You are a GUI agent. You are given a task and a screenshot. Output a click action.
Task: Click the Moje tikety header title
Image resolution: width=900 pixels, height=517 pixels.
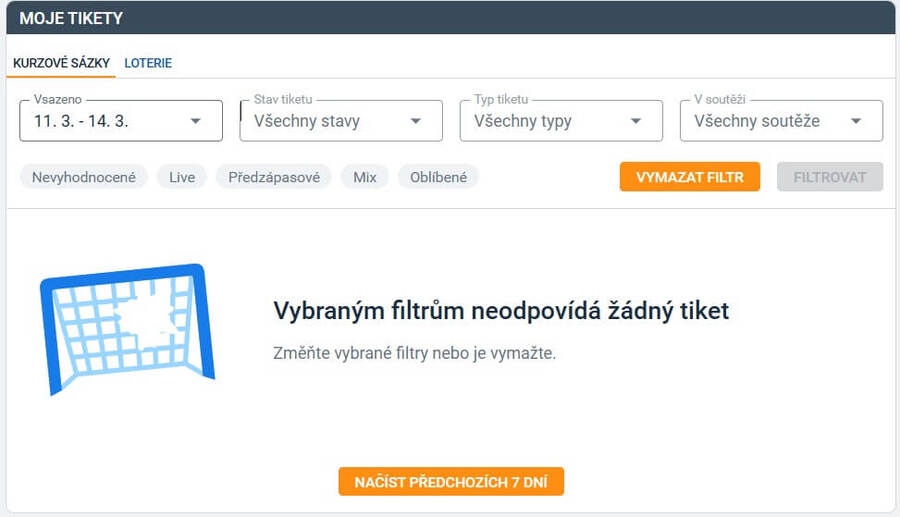pos(71,18)
